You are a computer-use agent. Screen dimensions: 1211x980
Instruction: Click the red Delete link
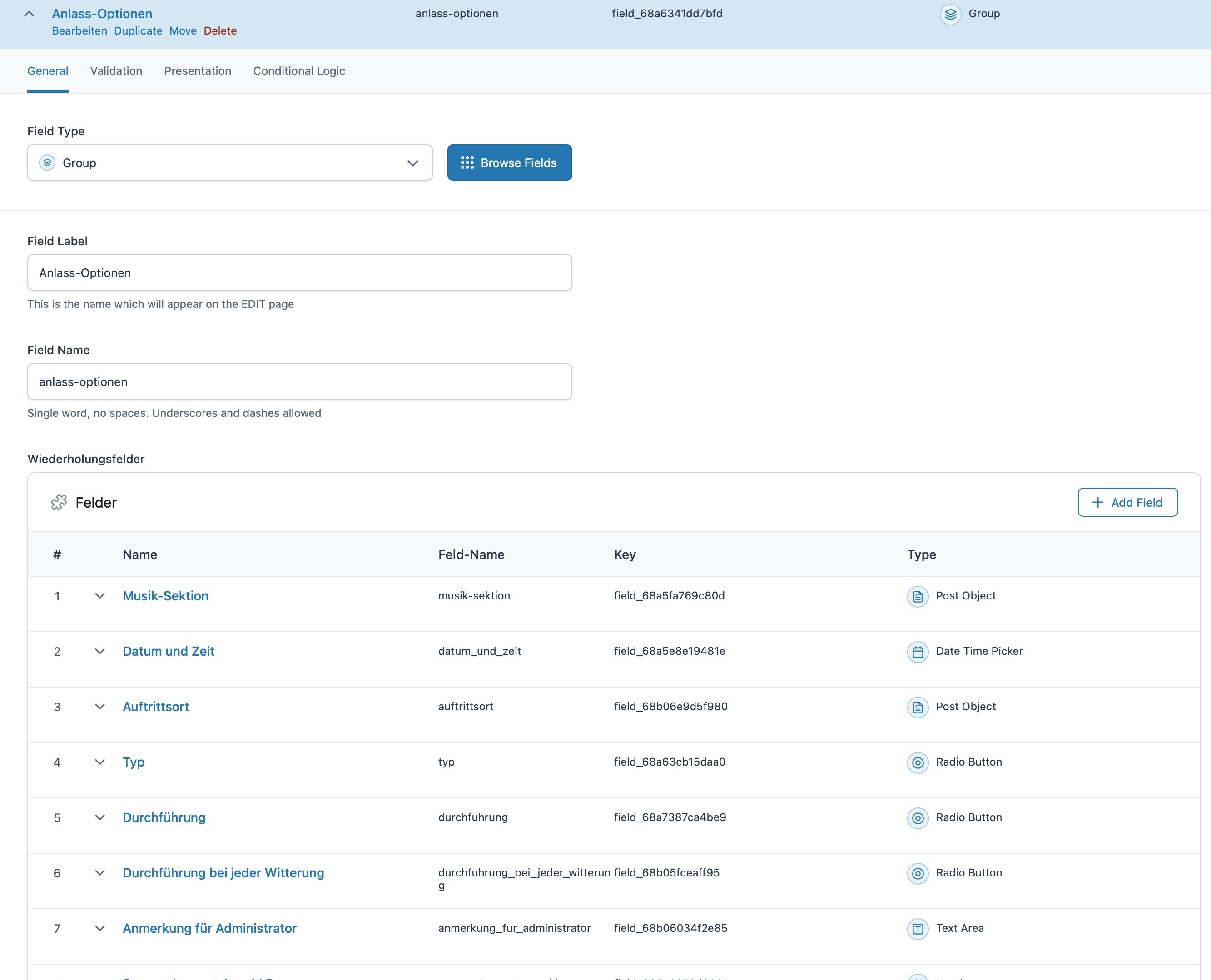point(219,31)
